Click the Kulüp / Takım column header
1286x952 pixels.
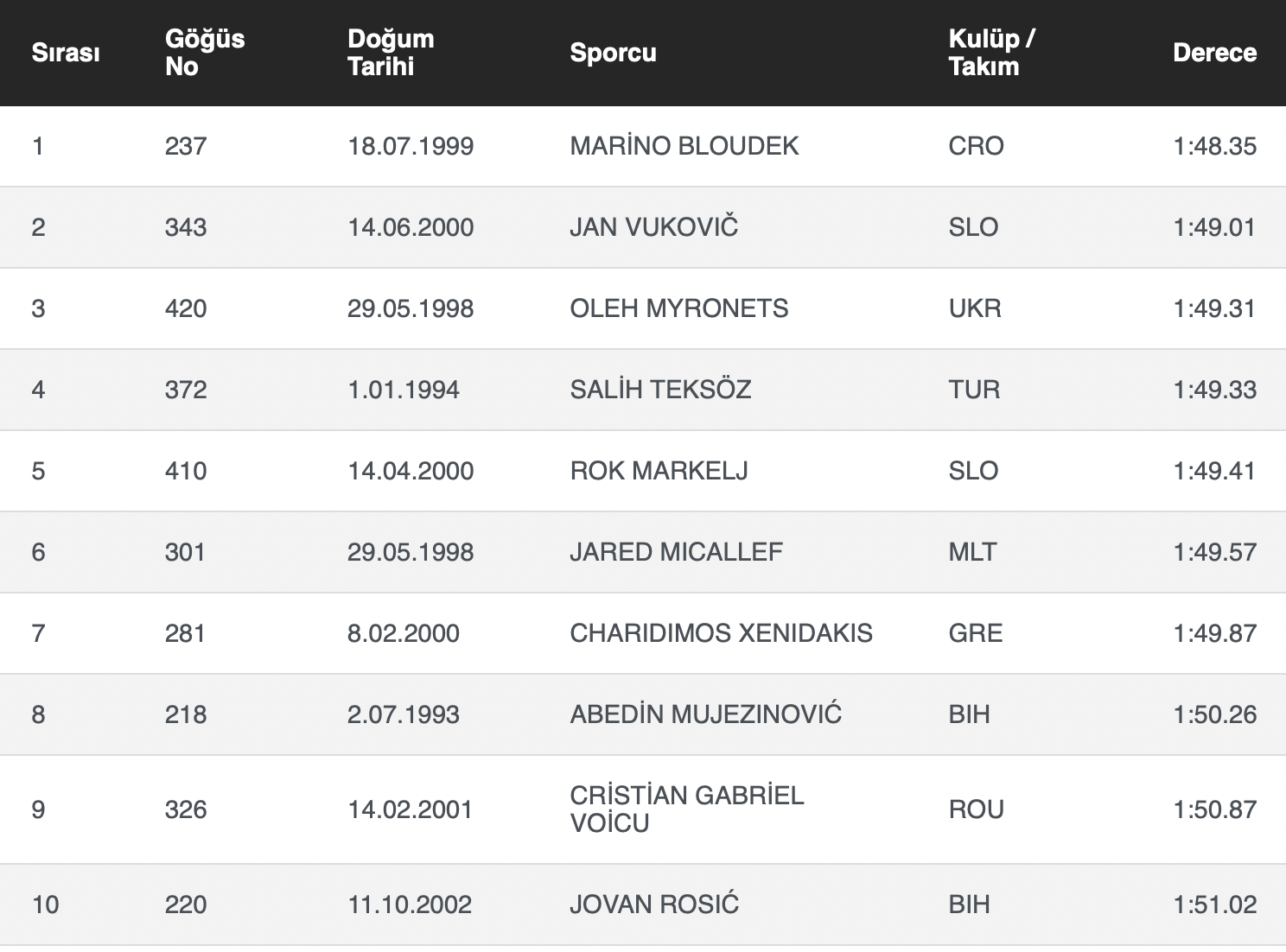tap(991, 53)
